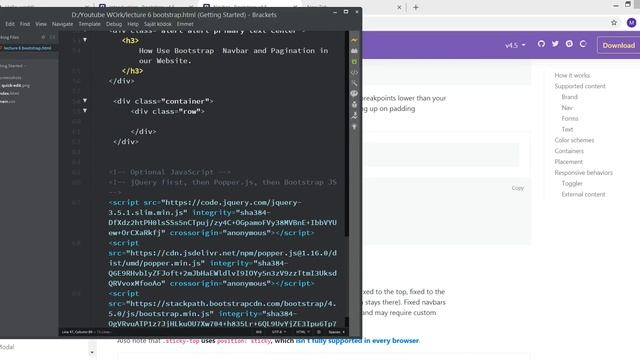Open the View menu in Brackets
Image resolution: width=640 pixels, height=360 pixels.
point(41,24)
